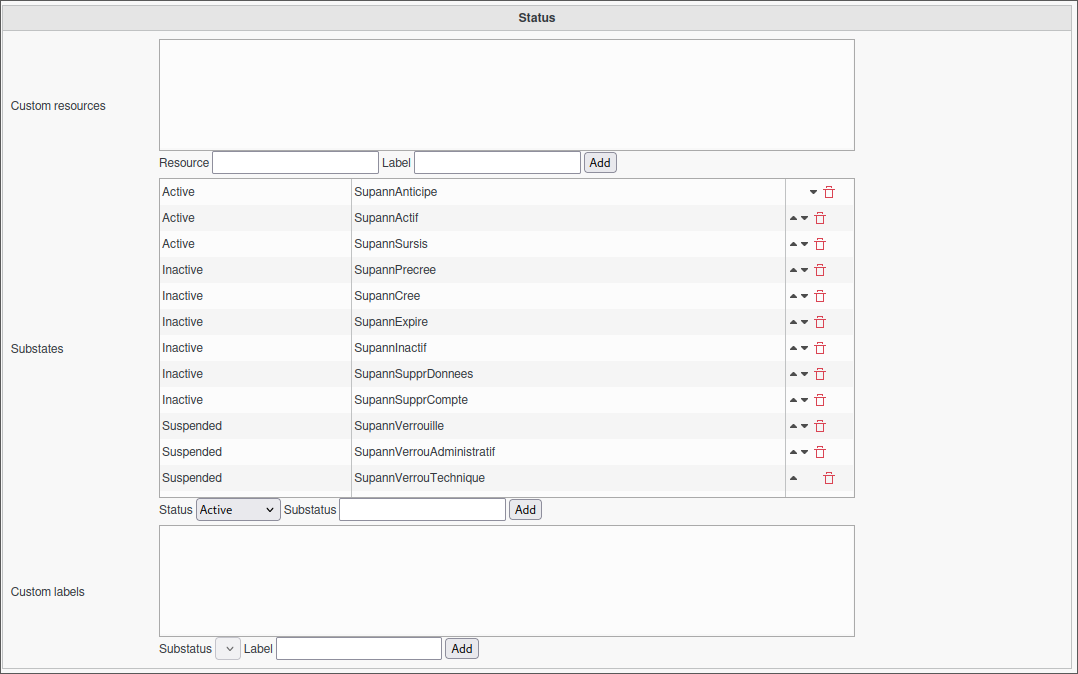Select the SupannVerrouAdministratif cell
The height and width of the screenshot is (674, 1078).
coord(568,452)
